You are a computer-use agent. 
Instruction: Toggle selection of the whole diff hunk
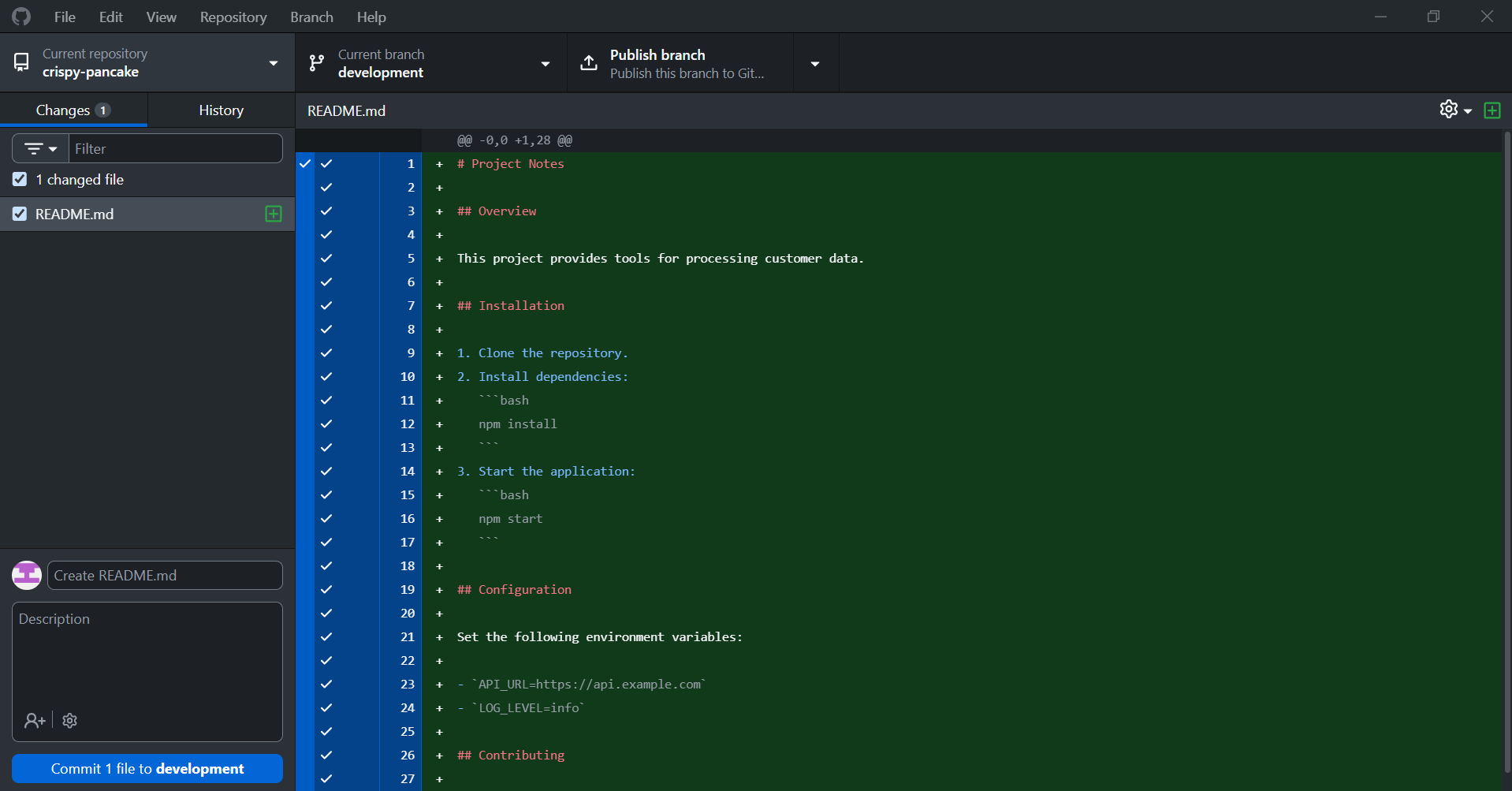[305, 472]
